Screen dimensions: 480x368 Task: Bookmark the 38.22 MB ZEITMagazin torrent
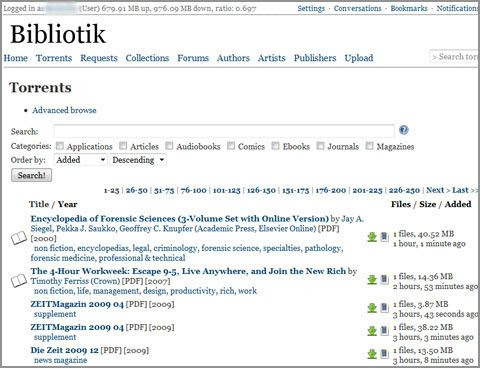(384, 330)
